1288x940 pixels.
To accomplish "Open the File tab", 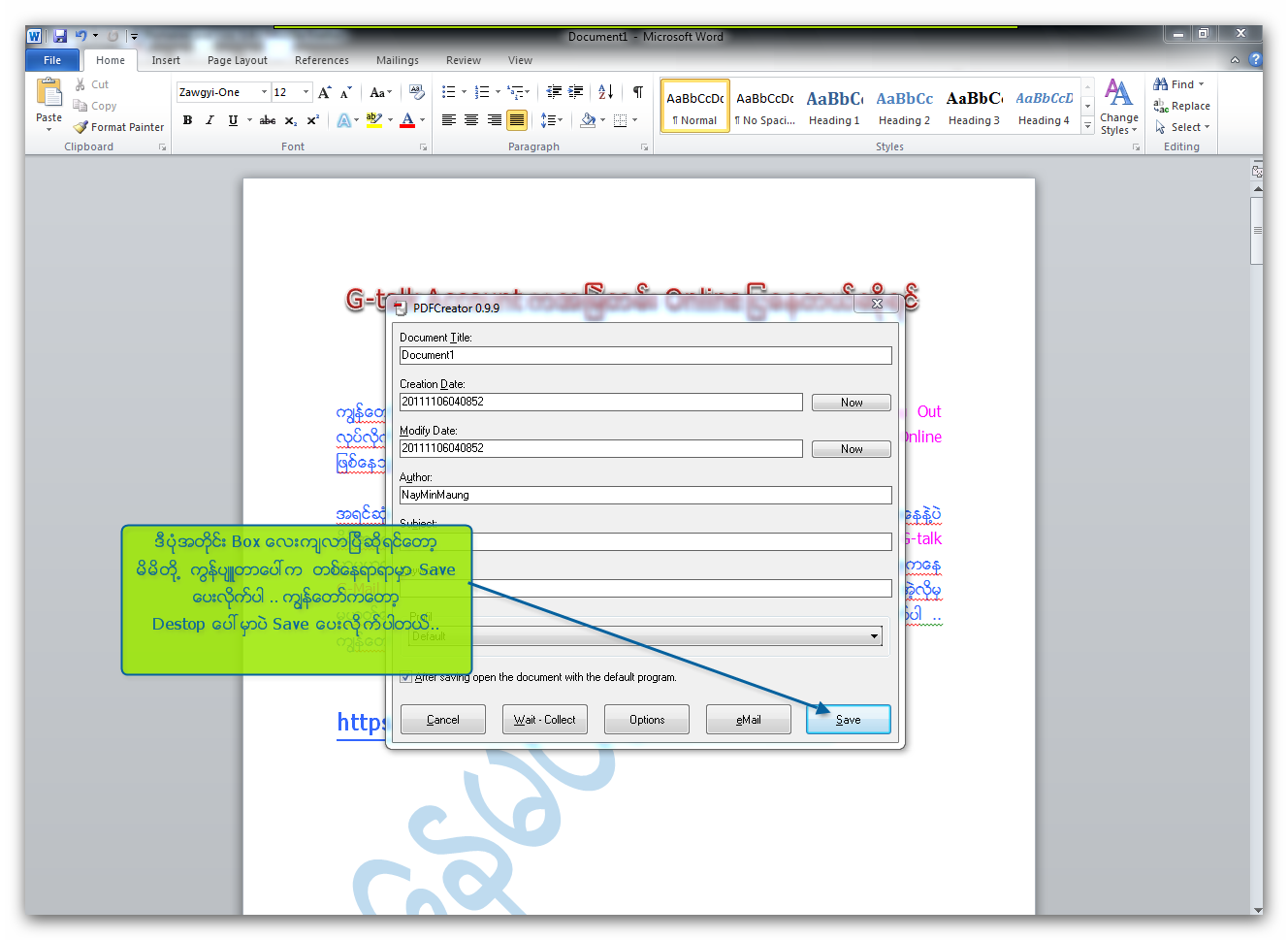I will click(52, 60).
